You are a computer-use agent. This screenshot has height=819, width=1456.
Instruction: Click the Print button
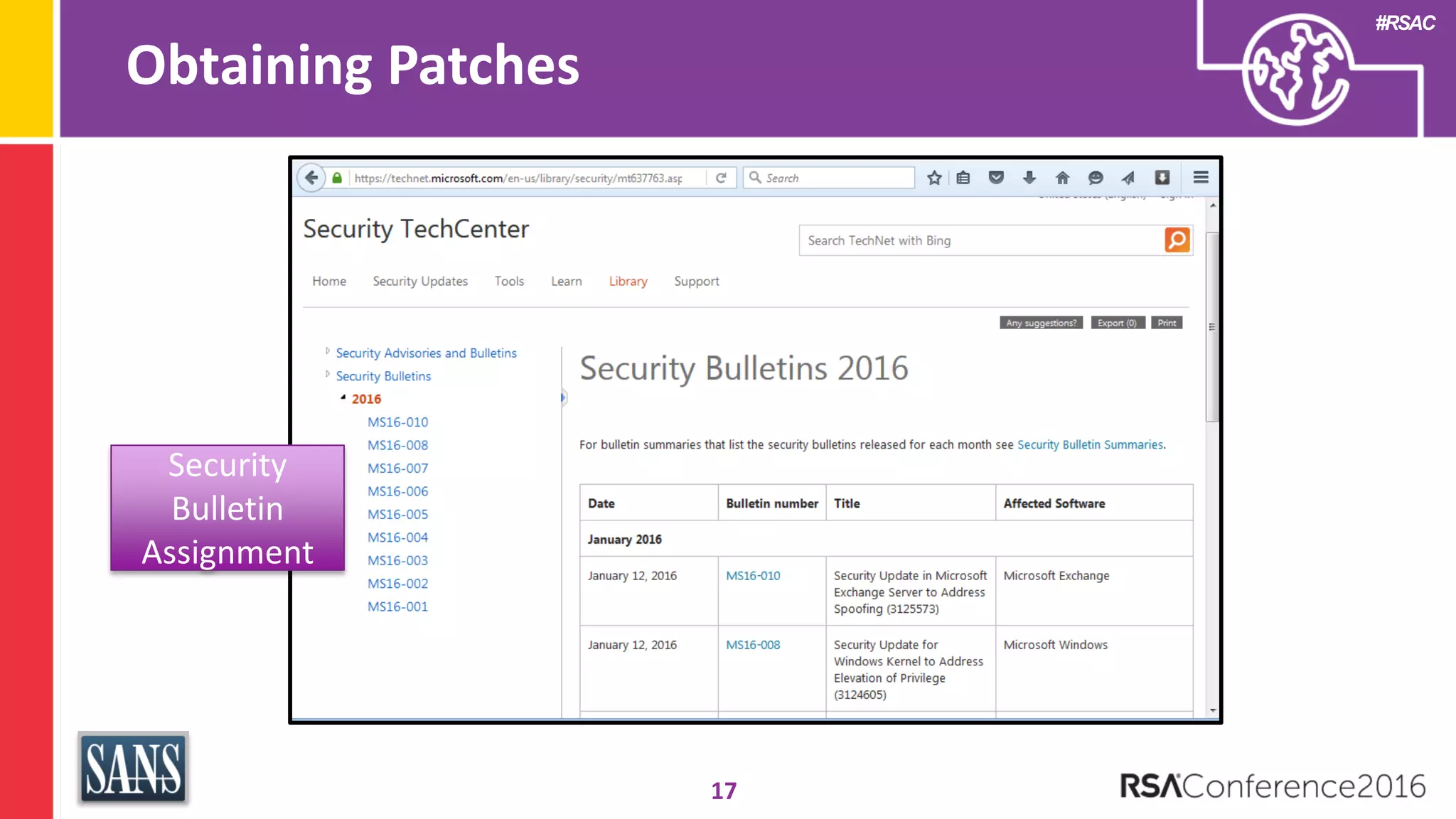pos(1167,323)
